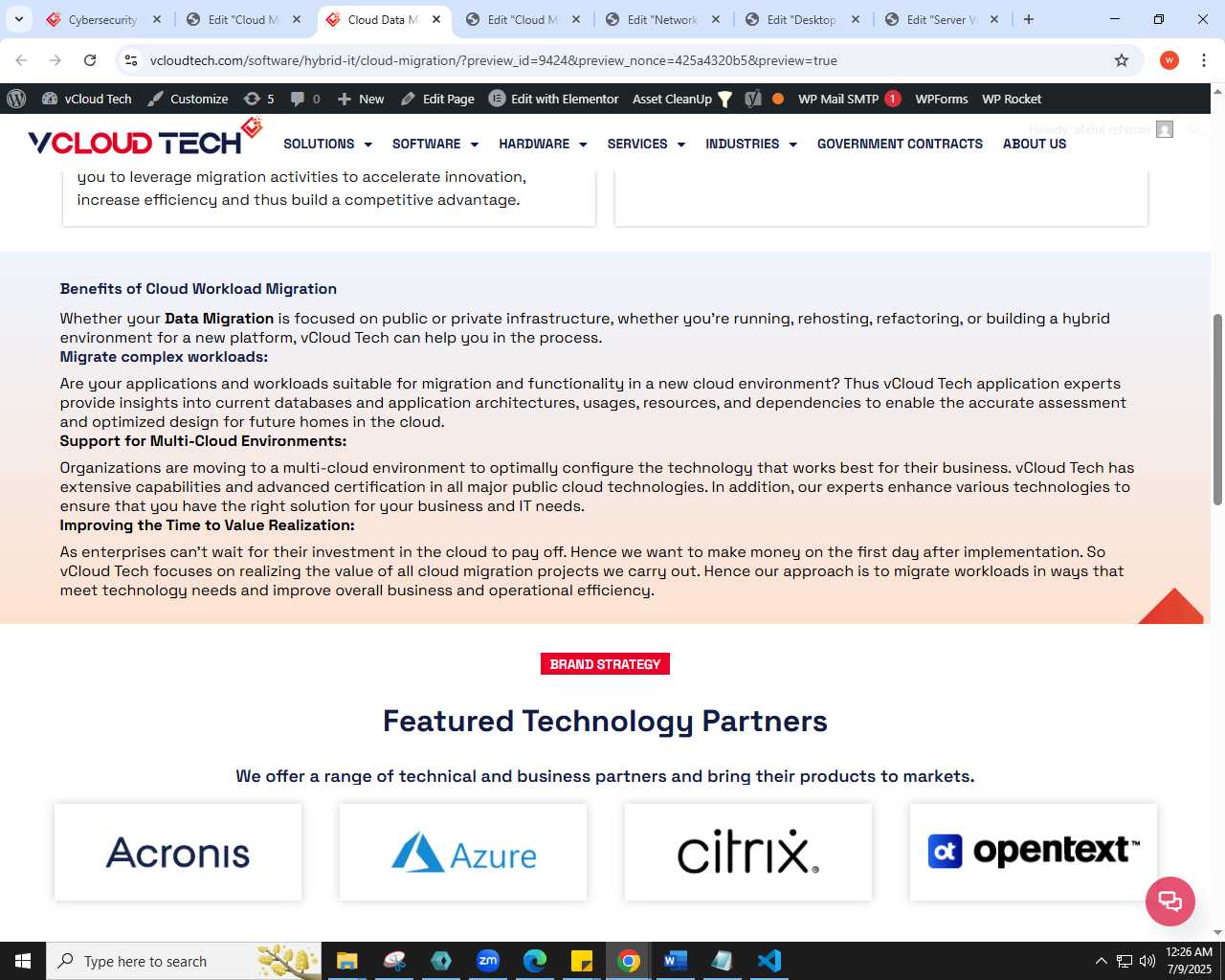Open the live chat bubble
This screenshot has width=1225, height=980.
point(1170,902)
